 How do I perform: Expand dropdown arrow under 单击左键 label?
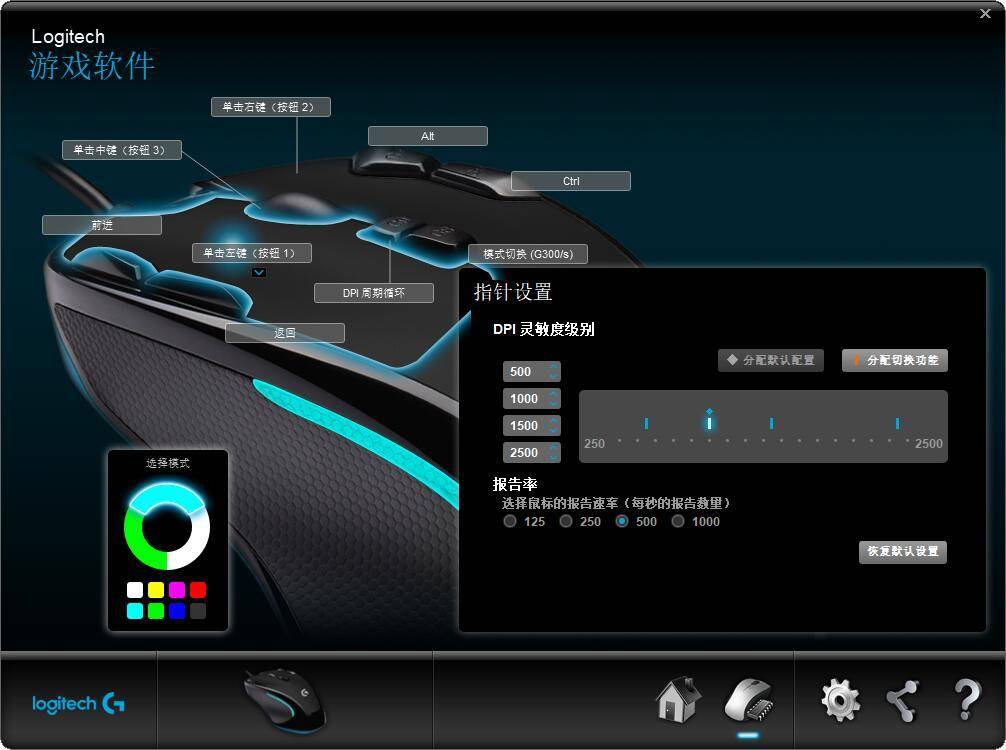click(x=259, y=272)
